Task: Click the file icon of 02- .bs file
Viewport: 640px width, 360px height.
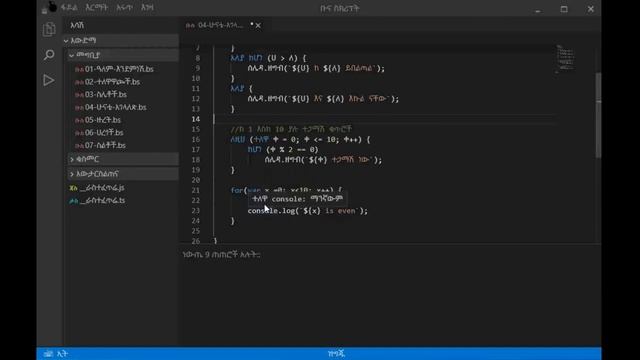Action: click(79, 82)
